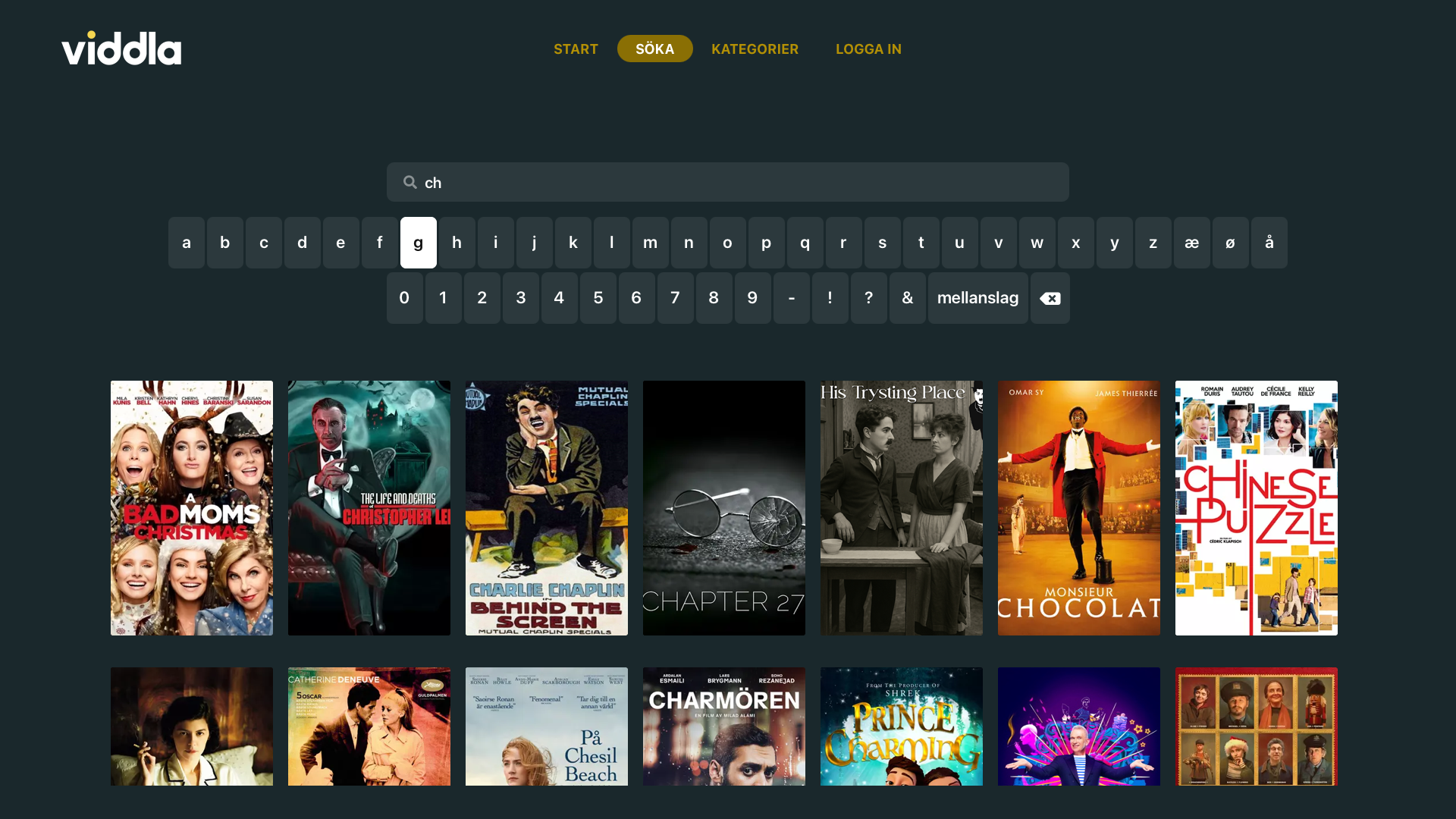Click the search magnifier icon
This screenshot has width=1456, height=819.
(x=410, y=182)
